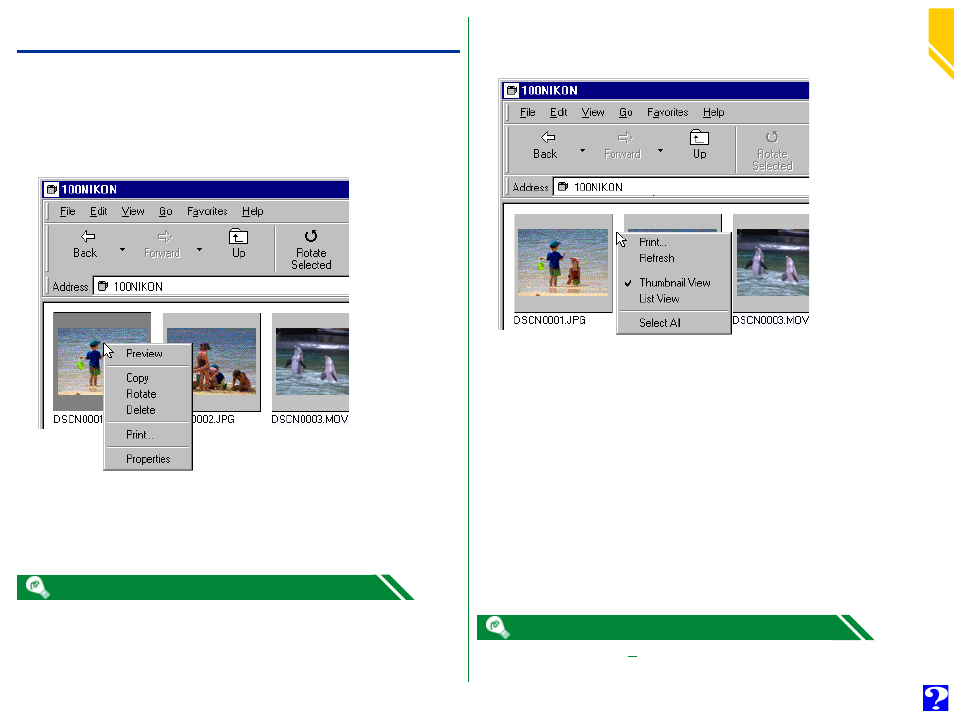Click Back arrow in window with Preview menu
Screen dimensions: 954x715
pyautogui.click(x=88, y=236)
